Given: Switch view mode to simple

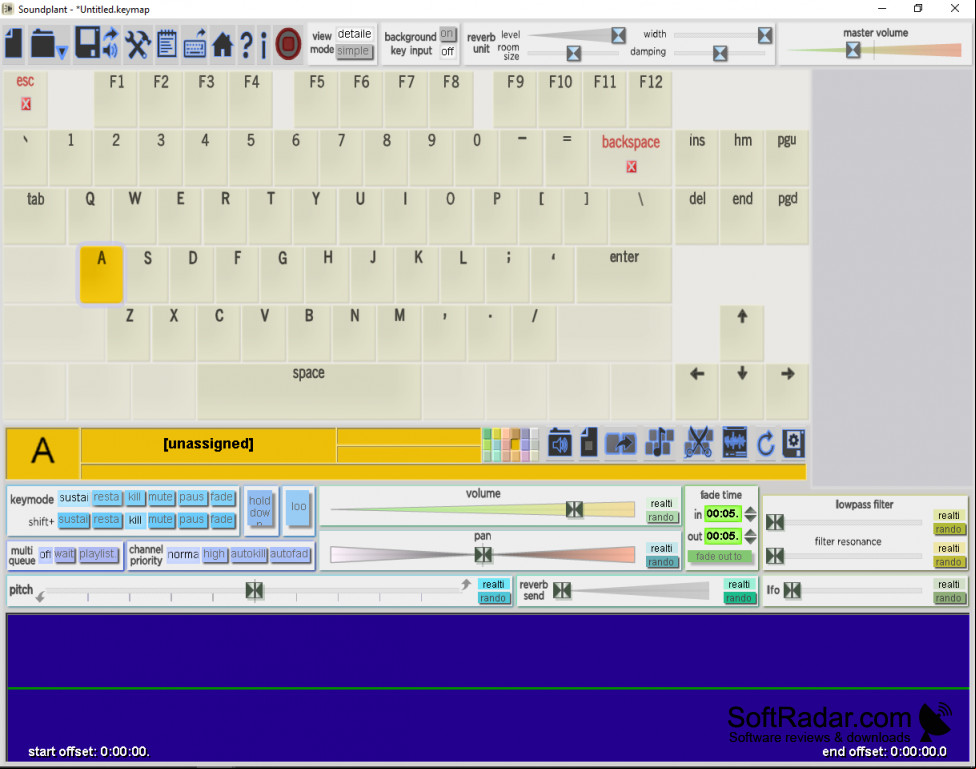Looking at the screenshot, I should pyautogui.click(x=354, y=51).
